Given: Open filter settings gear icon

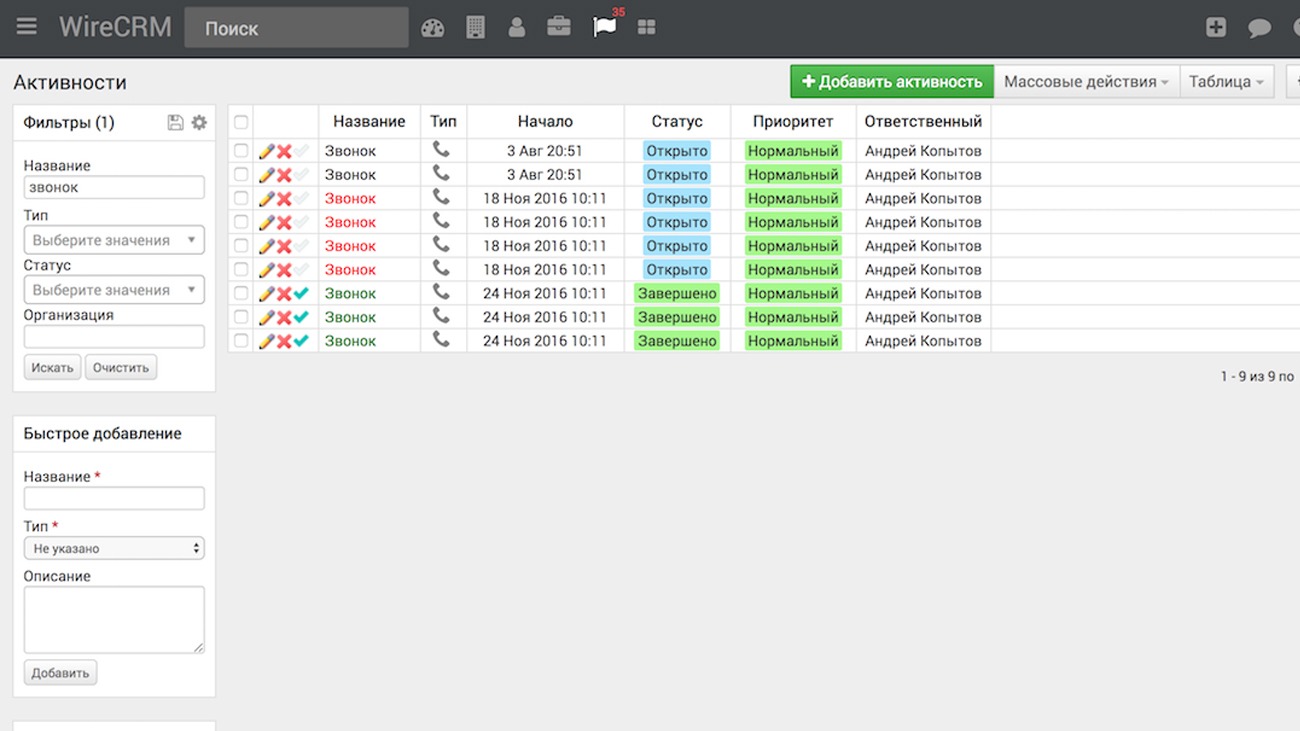Looking at the screenshot, I should [x=199, y=122].
